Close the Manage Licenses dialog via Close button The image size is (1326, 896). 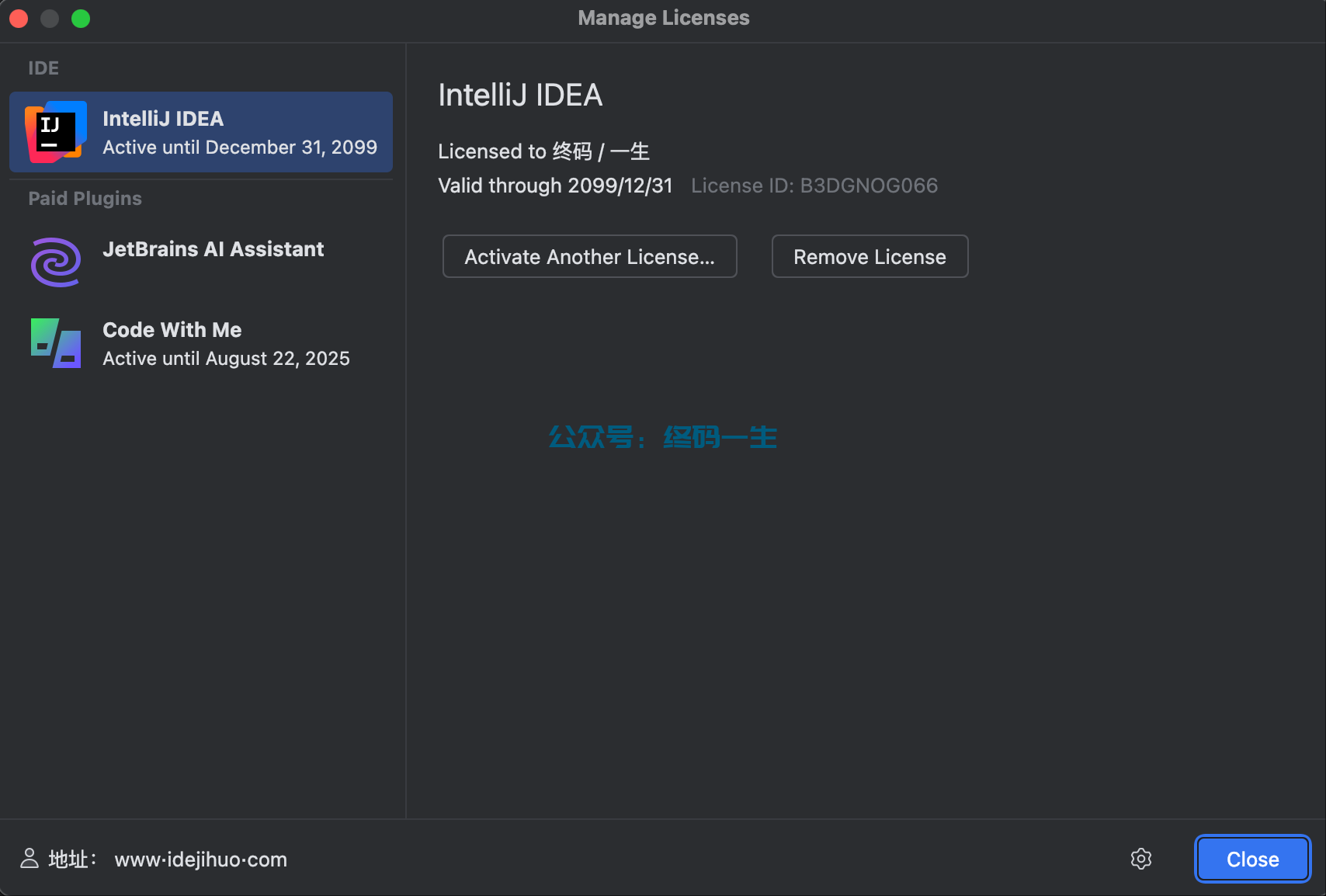tap(1252, 859)
